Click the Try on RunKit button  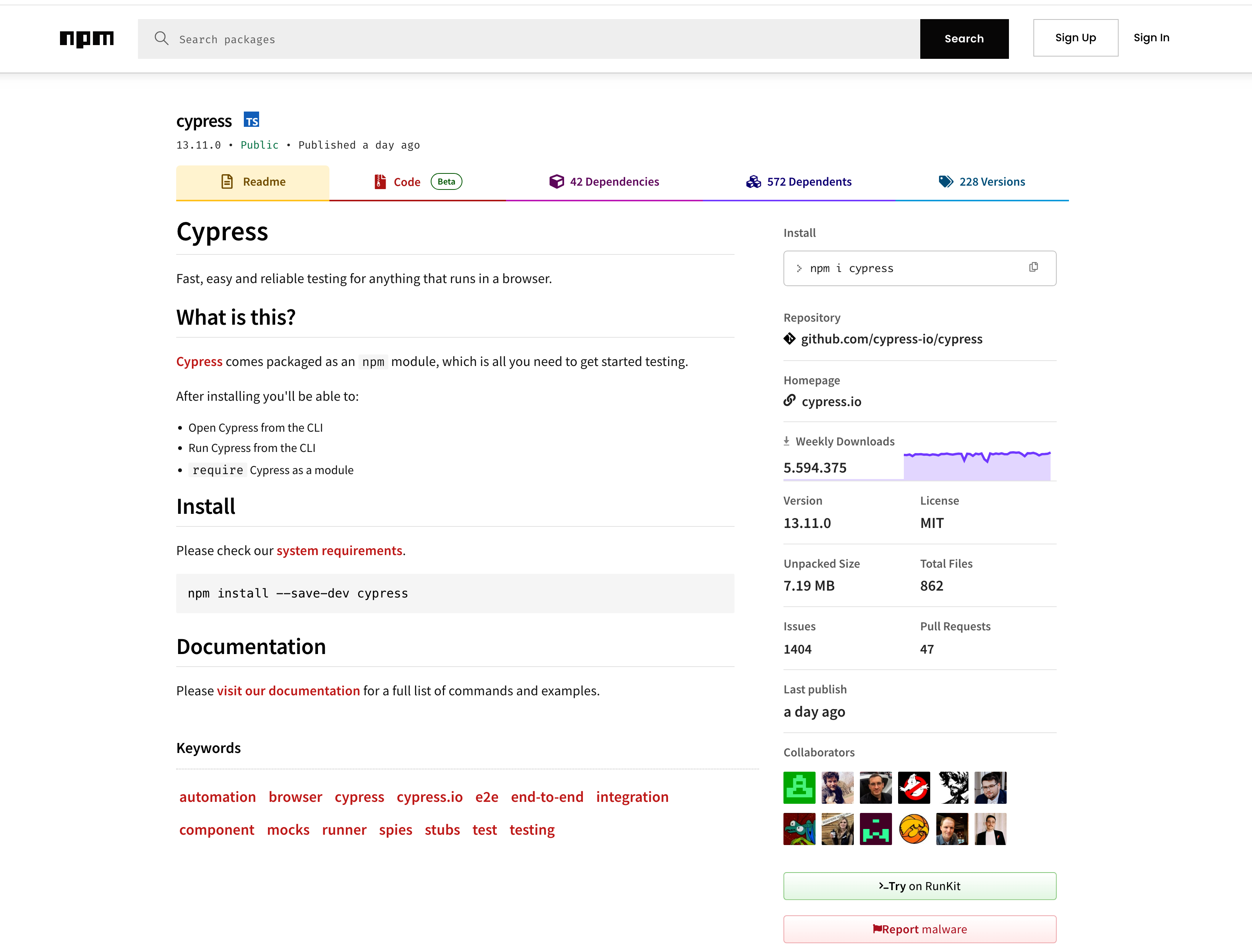click(x=919, y=886)
